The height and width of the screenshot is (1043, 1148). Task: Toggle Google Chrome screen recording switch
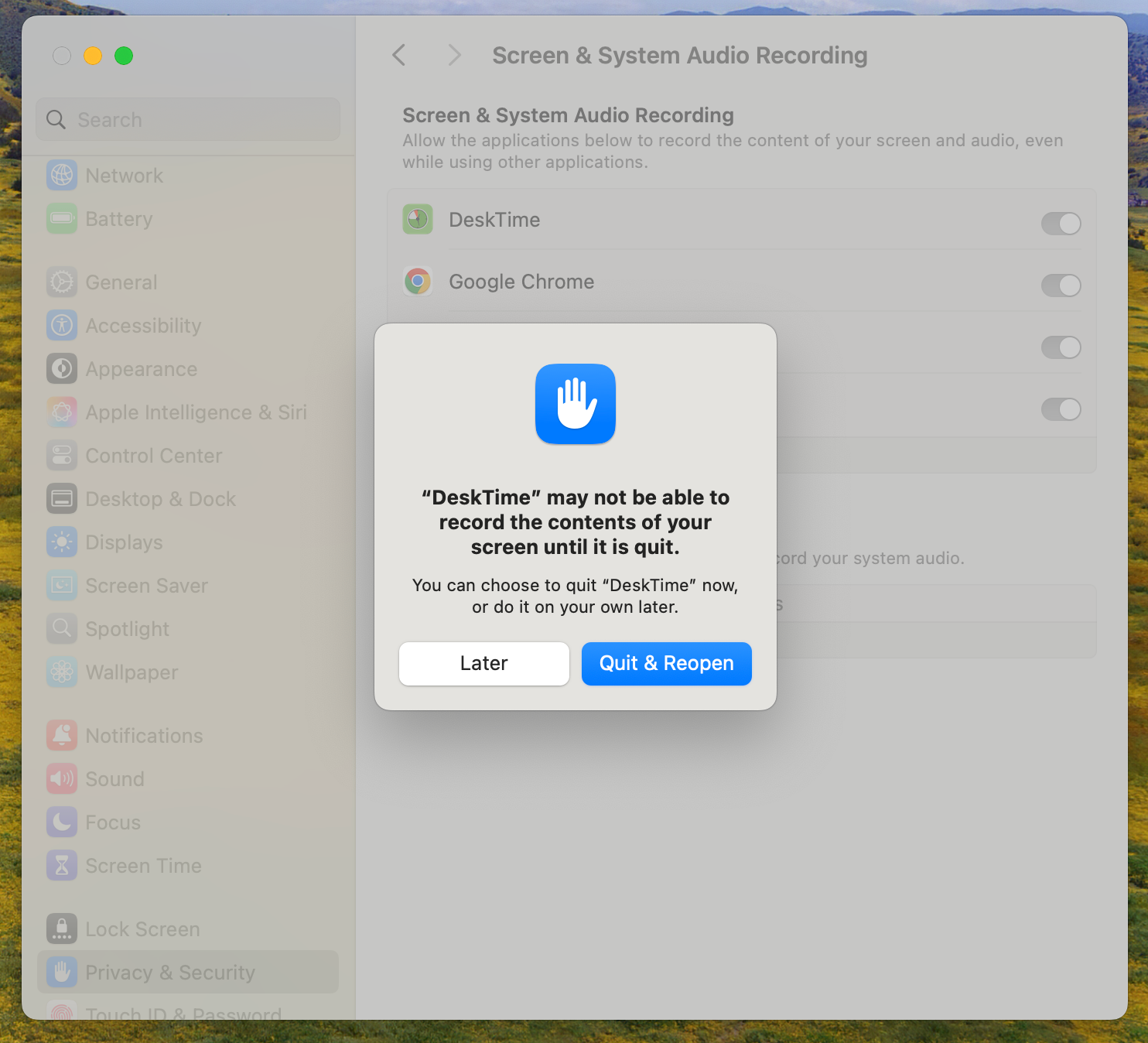click(x=1061, y=286)
